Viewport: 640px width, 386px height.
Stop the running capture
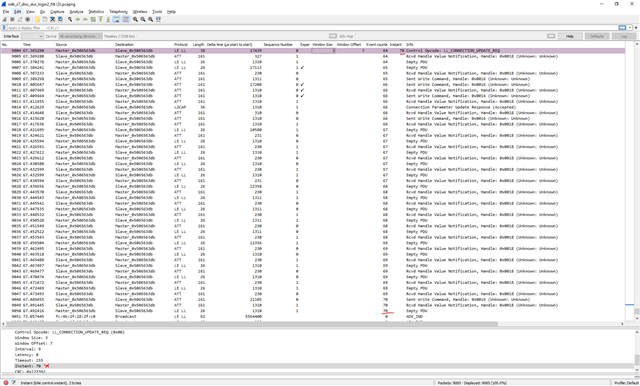(12, 19)
